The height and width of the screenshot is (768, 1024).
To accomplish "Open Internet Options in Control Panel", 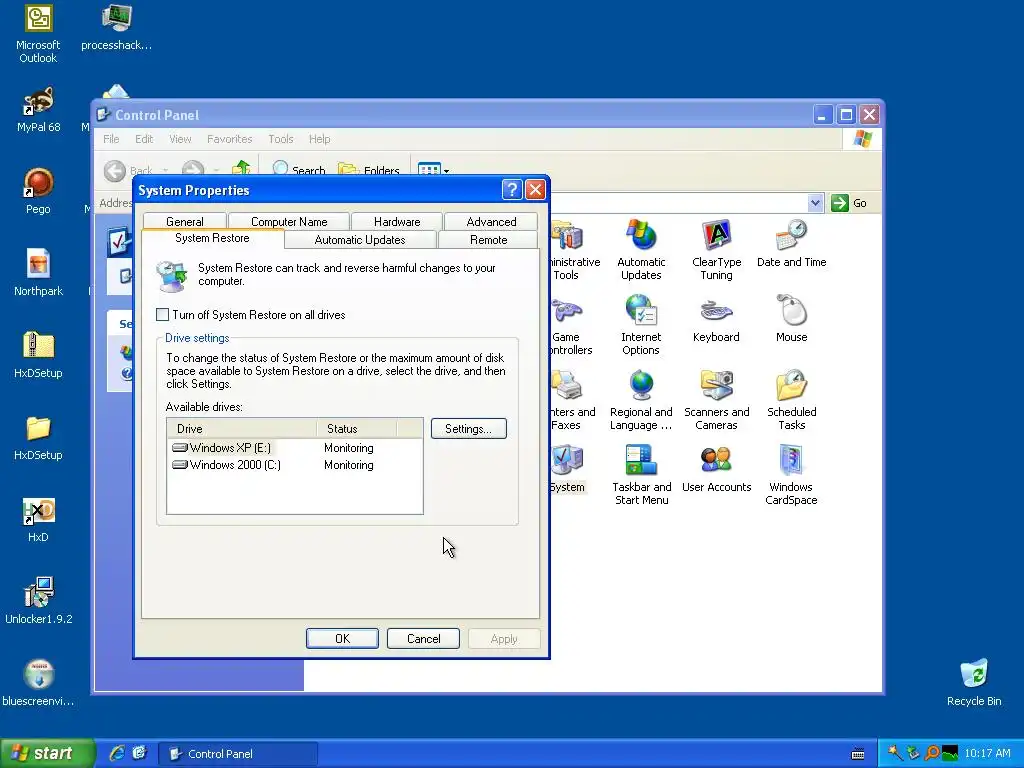I will click(x=641, y=325).
